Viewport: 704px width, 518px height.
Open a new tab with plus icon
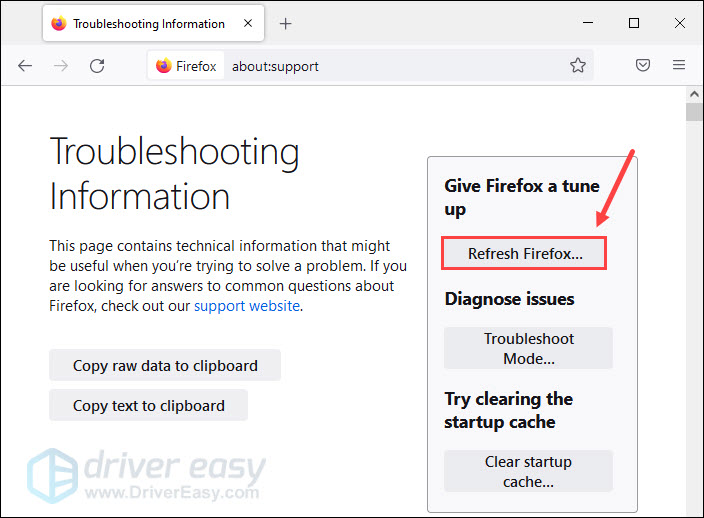click(286, 23)
